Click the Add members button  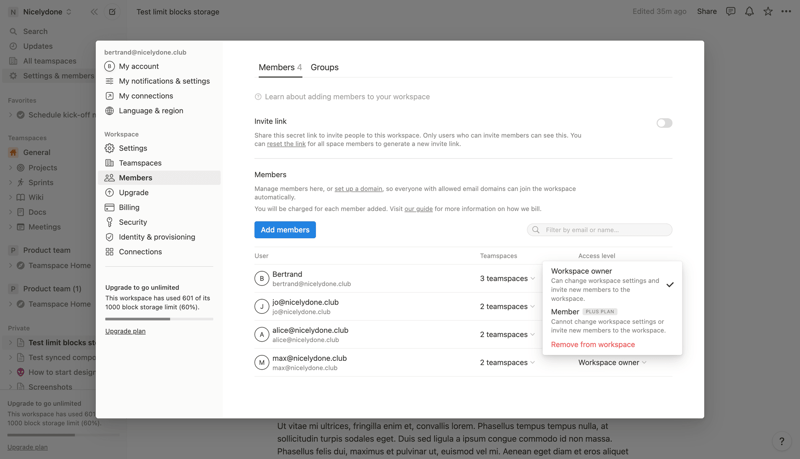285,230
